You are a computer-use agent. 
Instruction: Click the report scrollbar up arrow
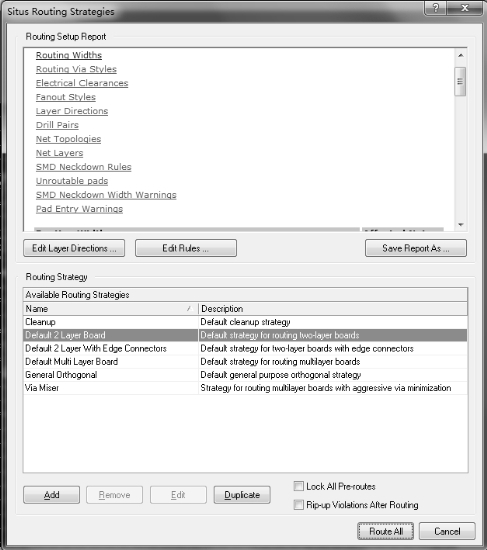(460, 55)
